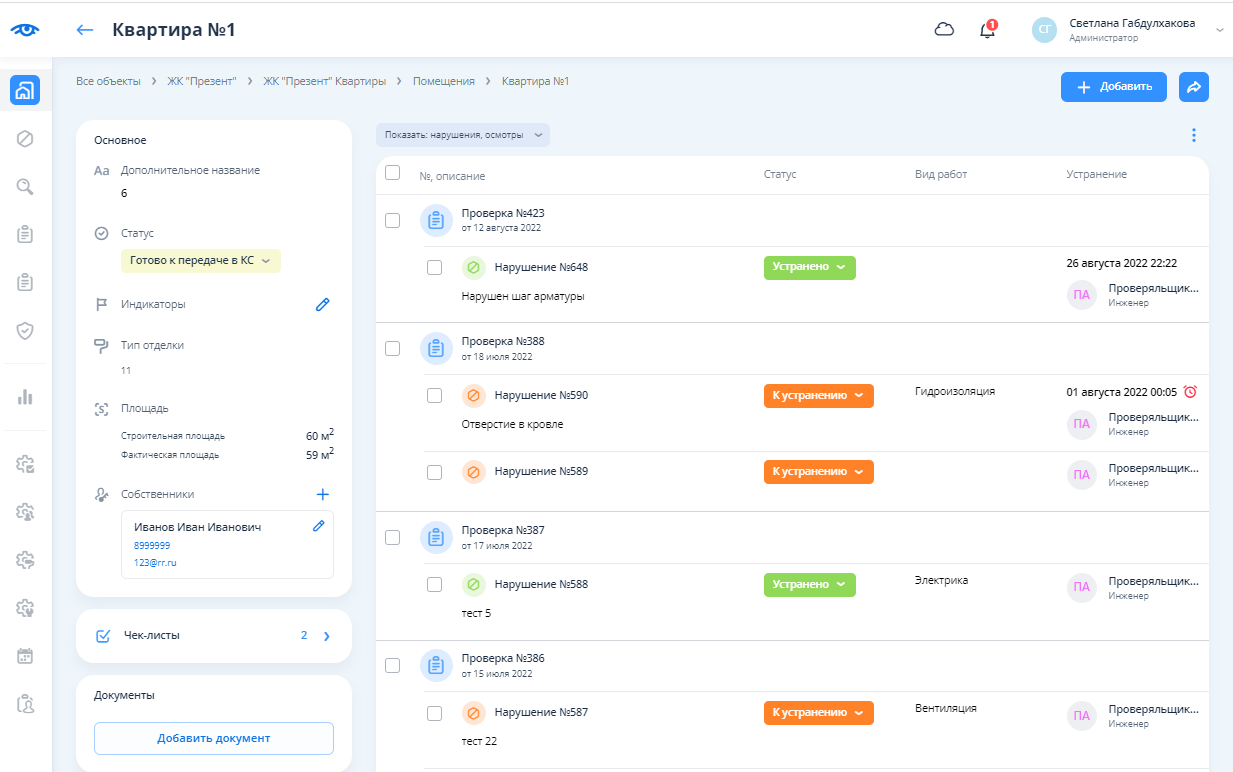Go to the Помещения breadcrumb
Screen dimensions: 1233x772
click(443, 81)
